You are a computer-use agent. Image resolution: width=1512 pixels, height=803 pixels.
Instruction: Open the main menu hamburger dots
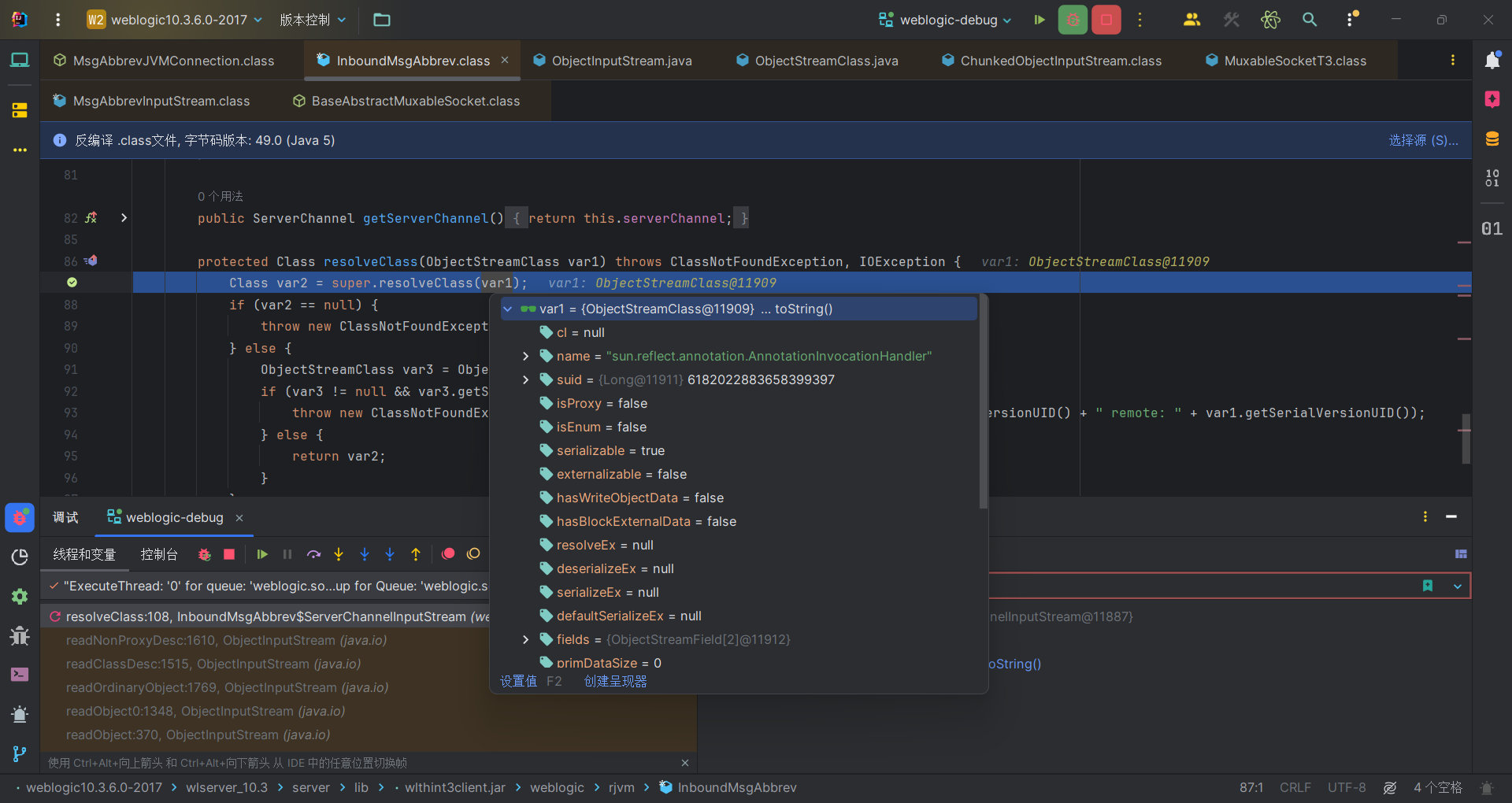click(x=57, y=20)
